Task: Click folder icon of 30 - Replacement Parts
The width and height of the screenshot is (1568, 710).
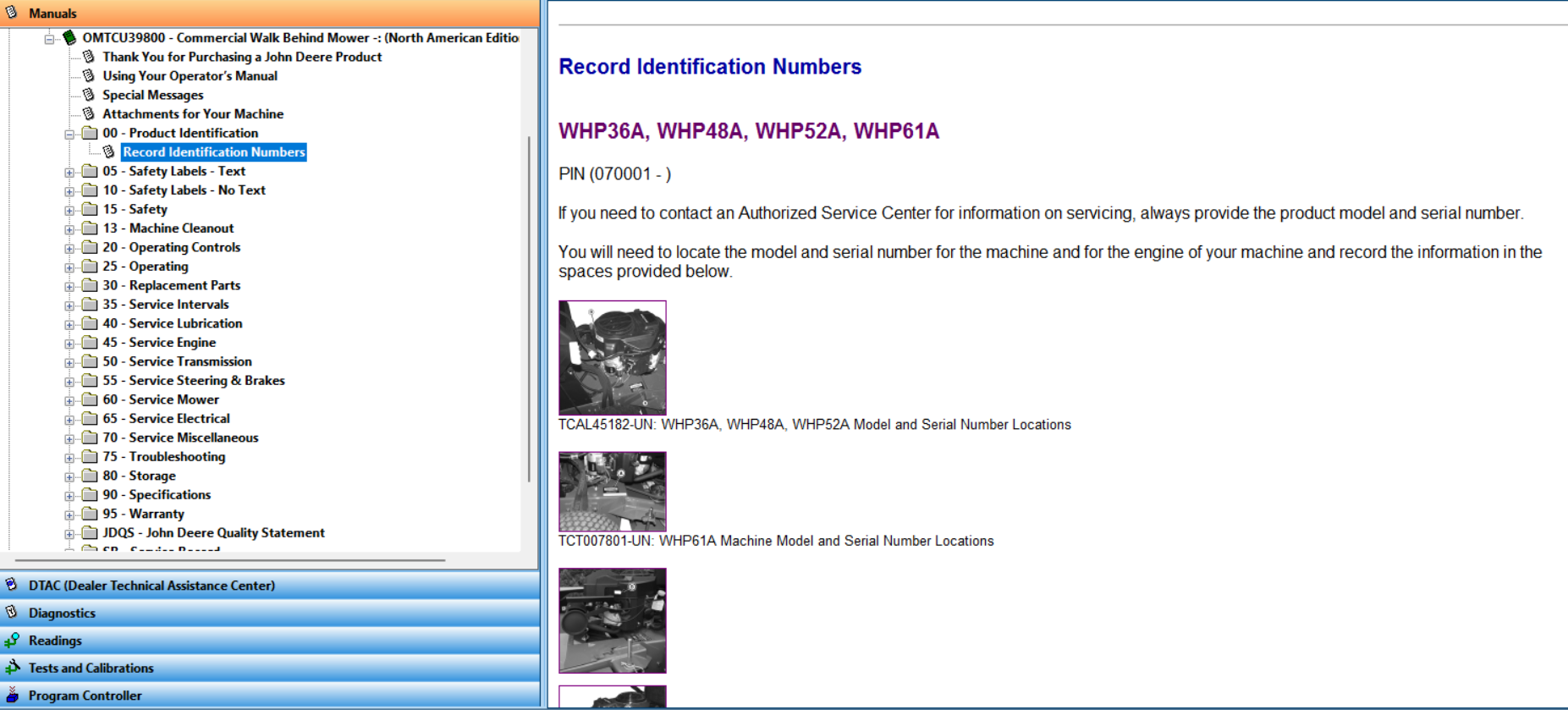Action: tap(90, 285)
